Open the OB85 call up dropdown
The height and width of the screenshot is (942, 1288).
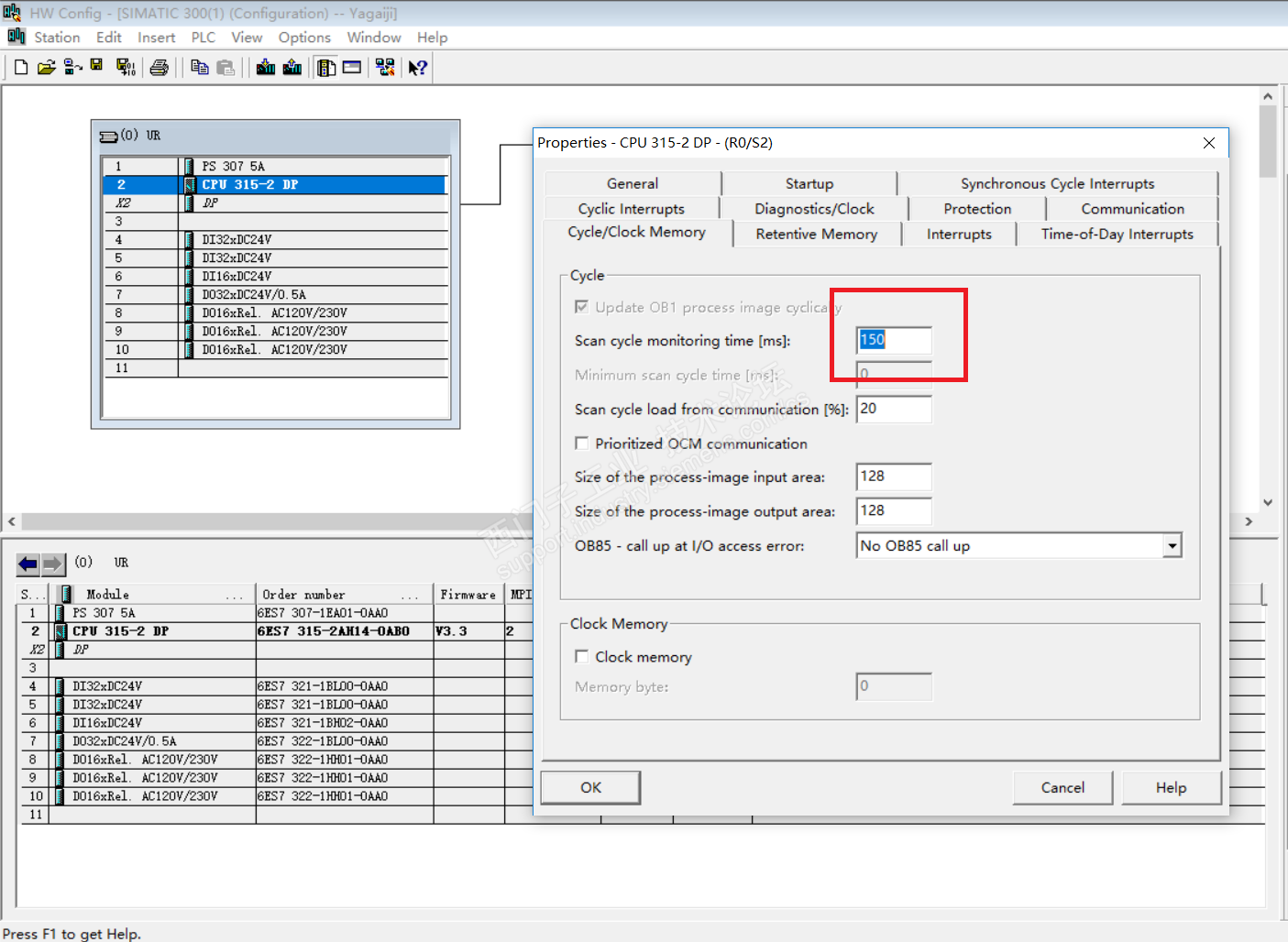(x=1172, y=546)
